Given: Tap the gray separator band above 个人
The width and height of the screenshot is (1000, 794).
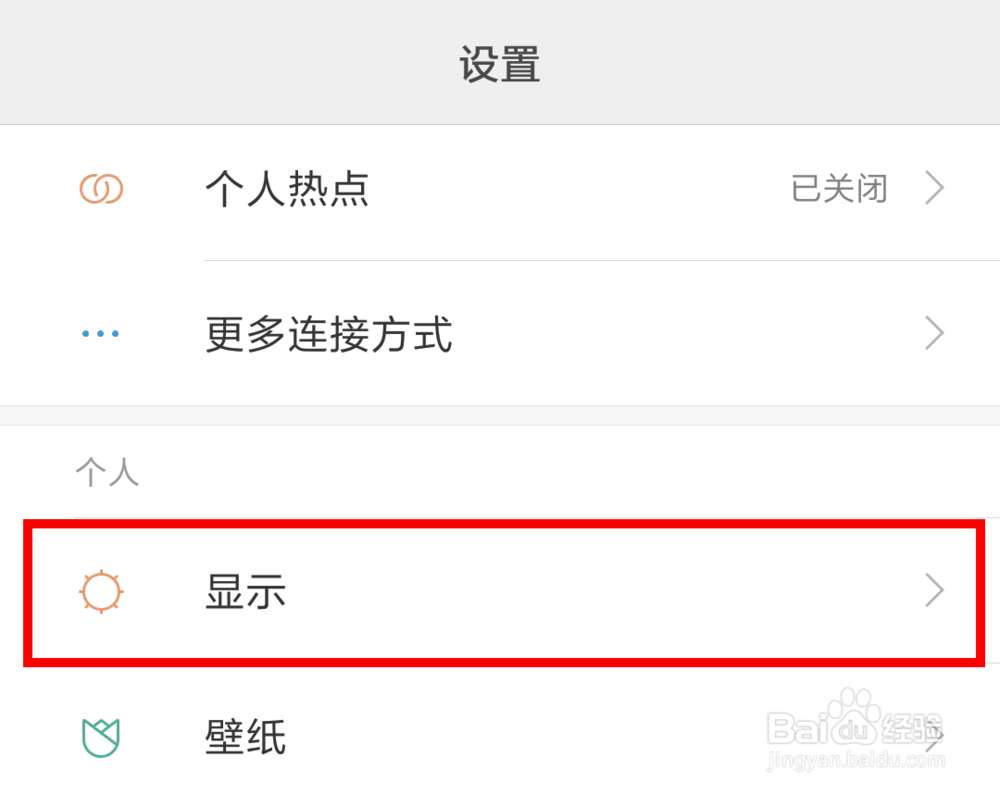Looking at the screenshot, I should coord(500,414).
